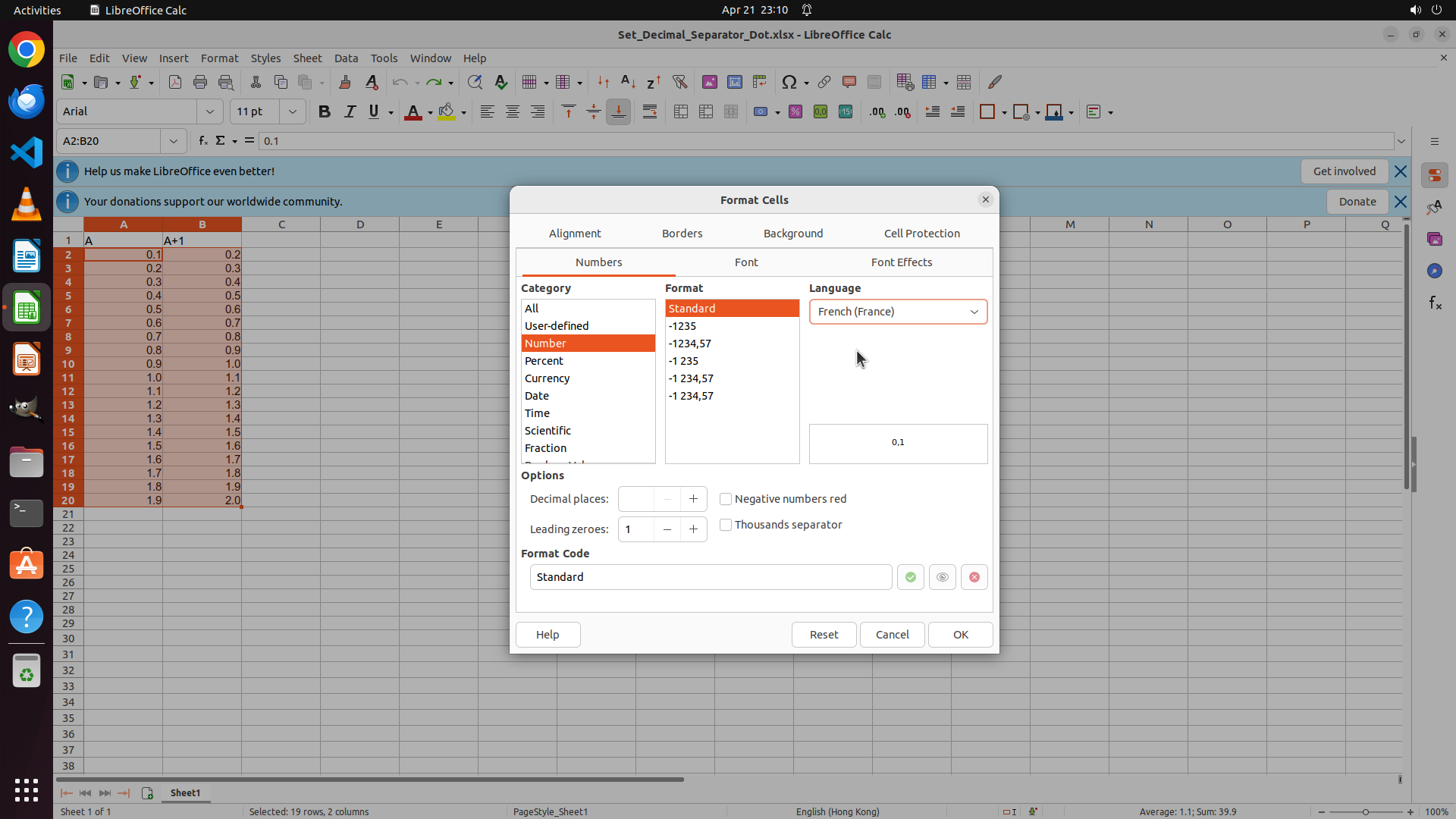Click the Bold formatting icon
Image resolution: width=1456 pixels, height=819 pixels.
coord(325,112)
